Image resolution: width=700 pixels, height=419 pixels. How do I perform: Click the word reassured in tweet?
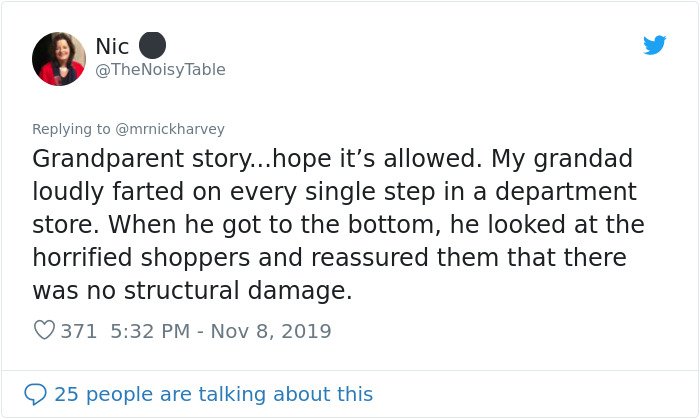pyautogui.click(x=370, y=257)
